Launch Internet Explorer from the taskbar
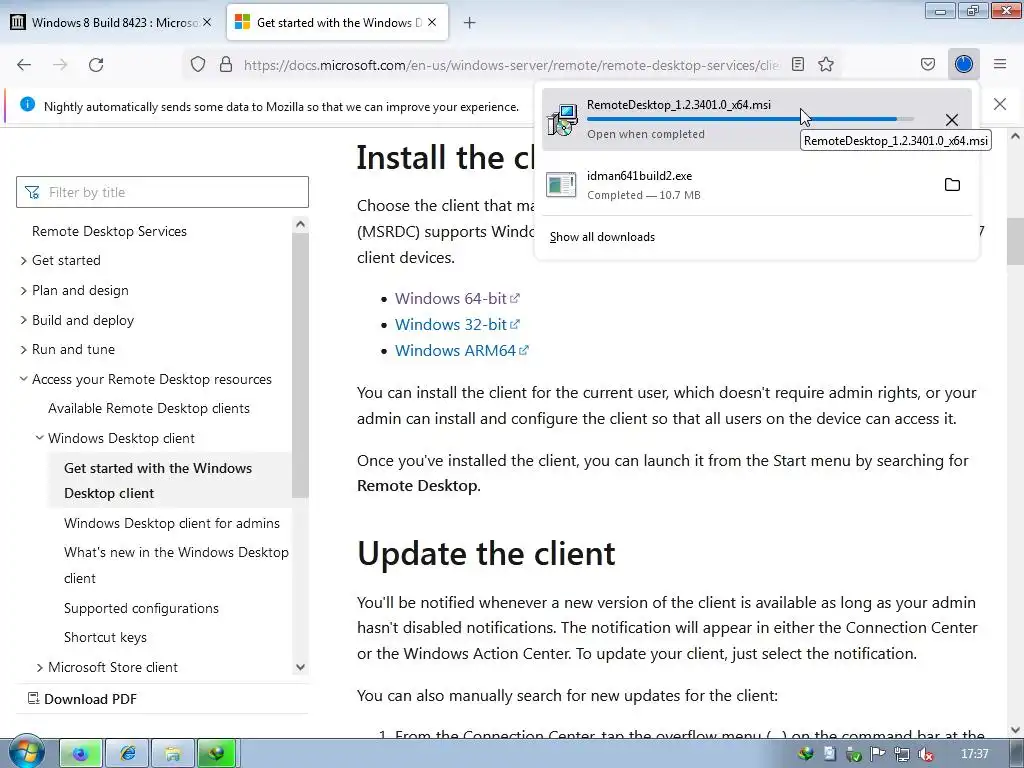Viewport: 1024px width, 768px height. coord(127,754)
